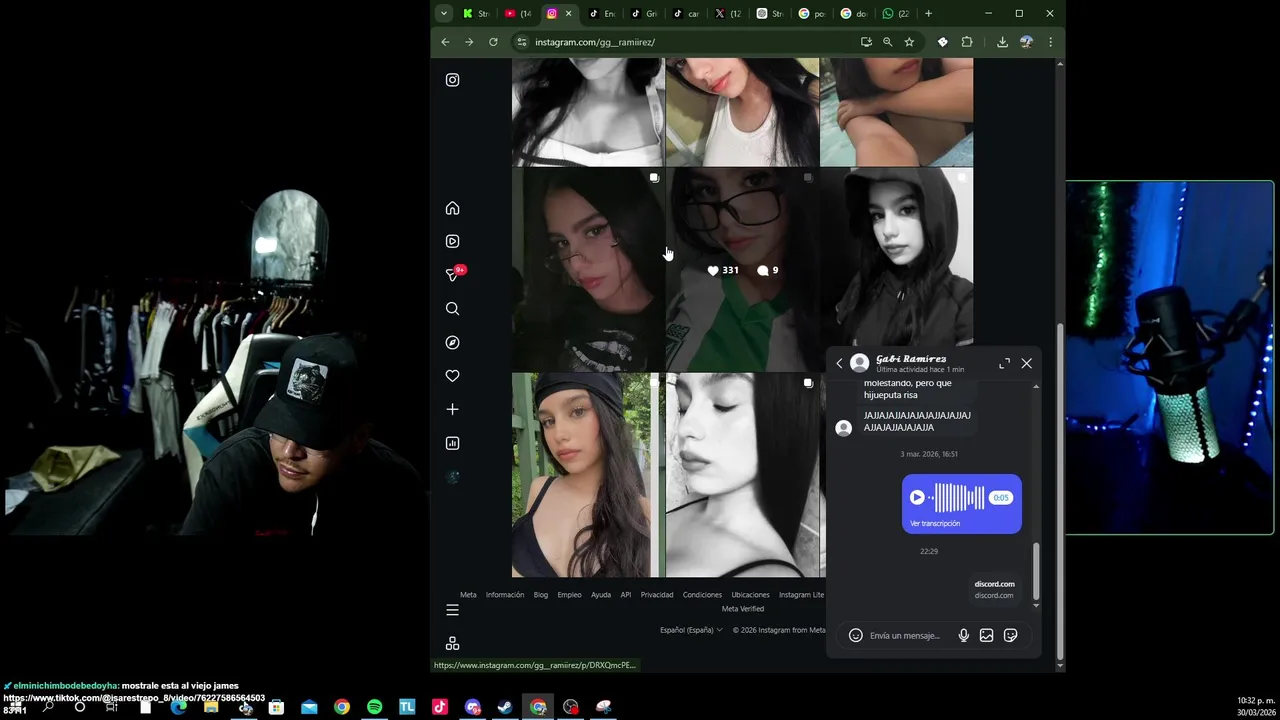The image size is (1280, 720).
Task: Go to Instagram Home in sidebar
Action: [x=452, y=208]
